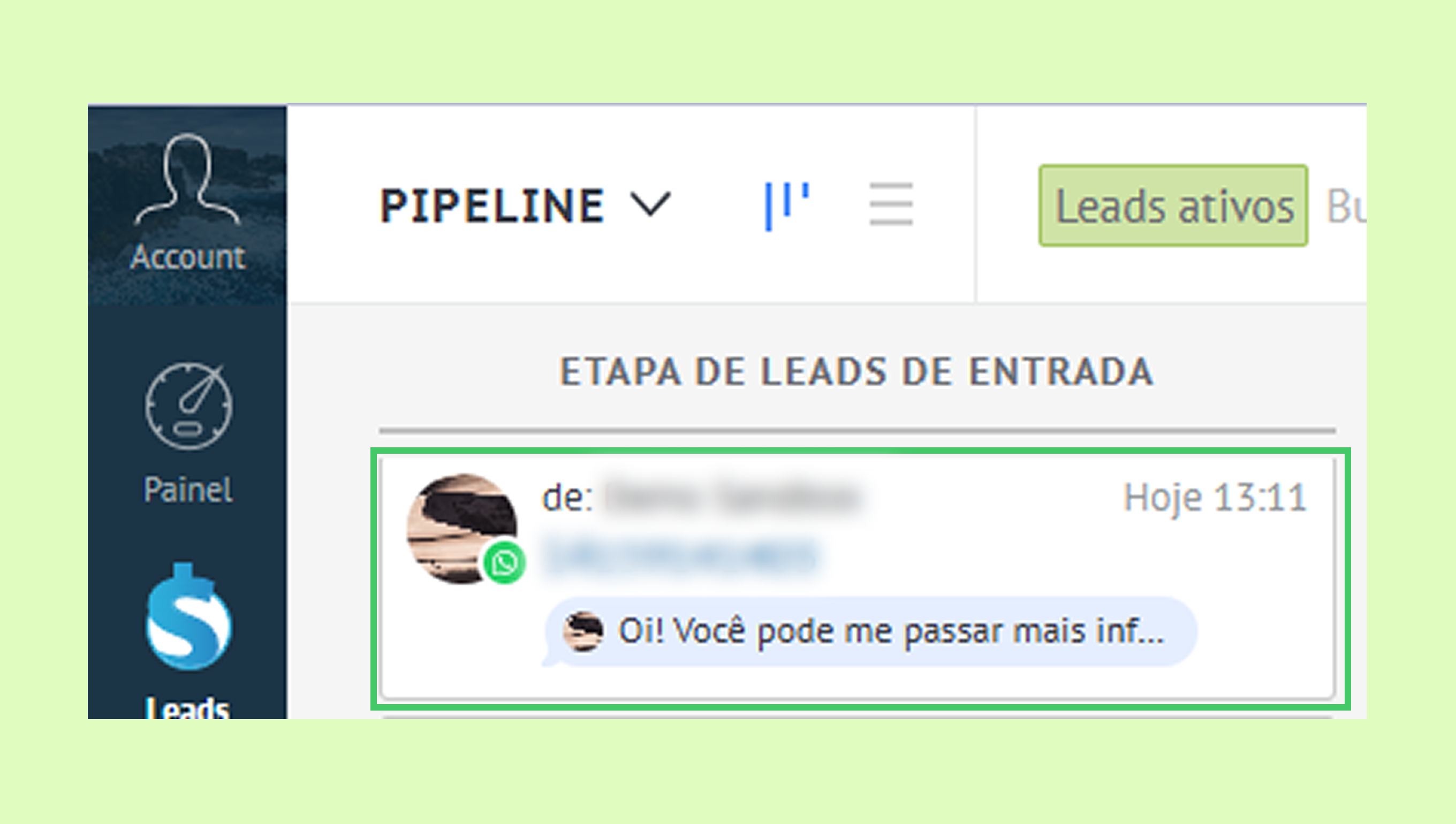Click the Etapa de leads de entrada header
This screenshot has width=1456, height=824.
[x=856, y=372]
